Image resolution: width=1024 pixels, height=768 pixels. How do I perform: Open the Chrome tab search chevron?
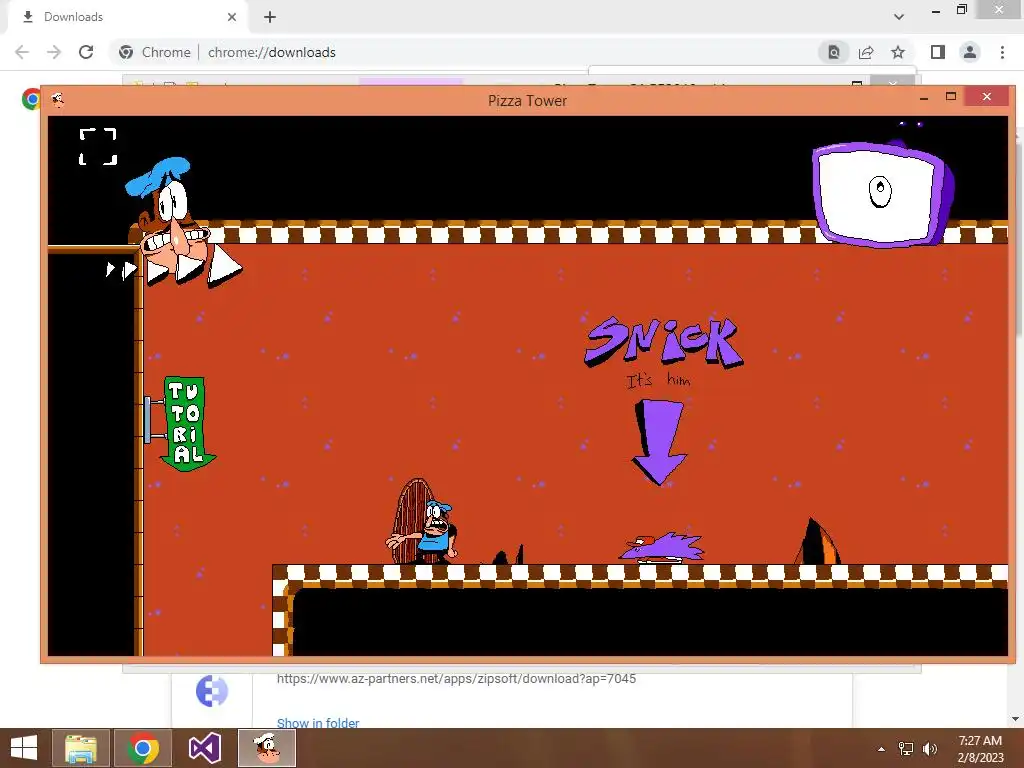pyautogui.click(x=899, y=17)
